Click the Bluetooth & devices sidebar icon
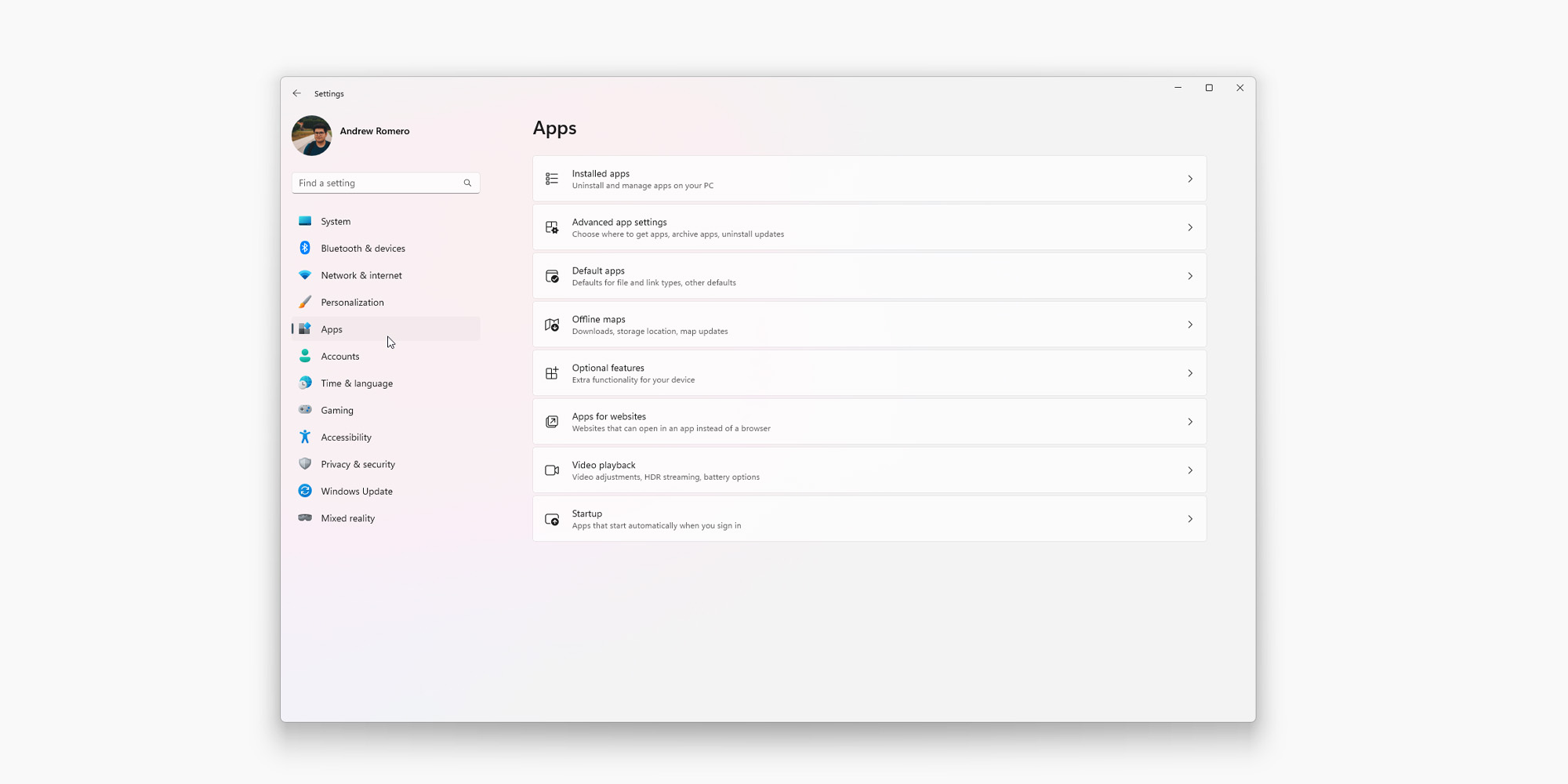 (305, 248)
